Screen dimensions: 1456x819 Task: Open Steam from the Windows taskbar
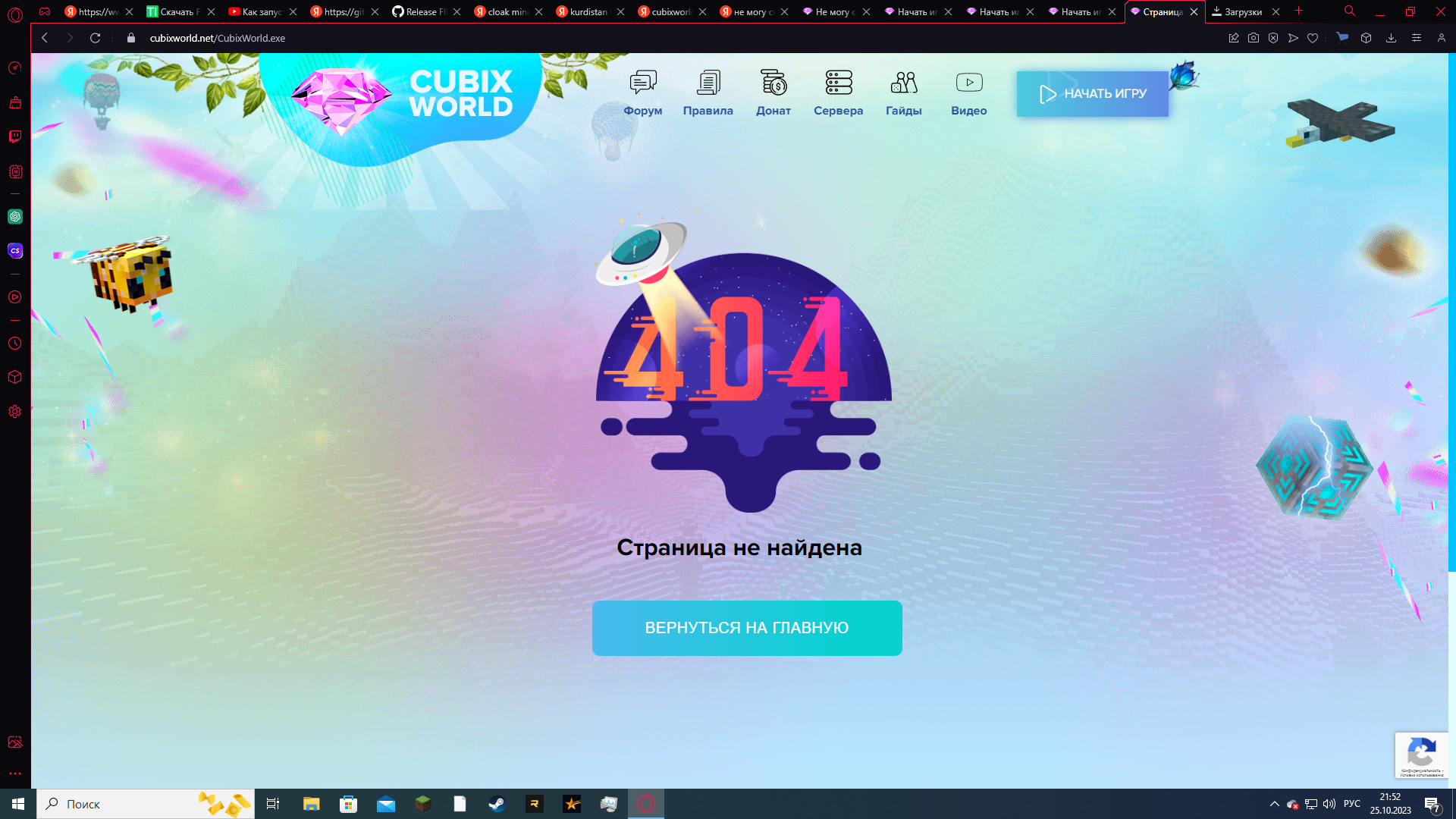tap(497, 804)
